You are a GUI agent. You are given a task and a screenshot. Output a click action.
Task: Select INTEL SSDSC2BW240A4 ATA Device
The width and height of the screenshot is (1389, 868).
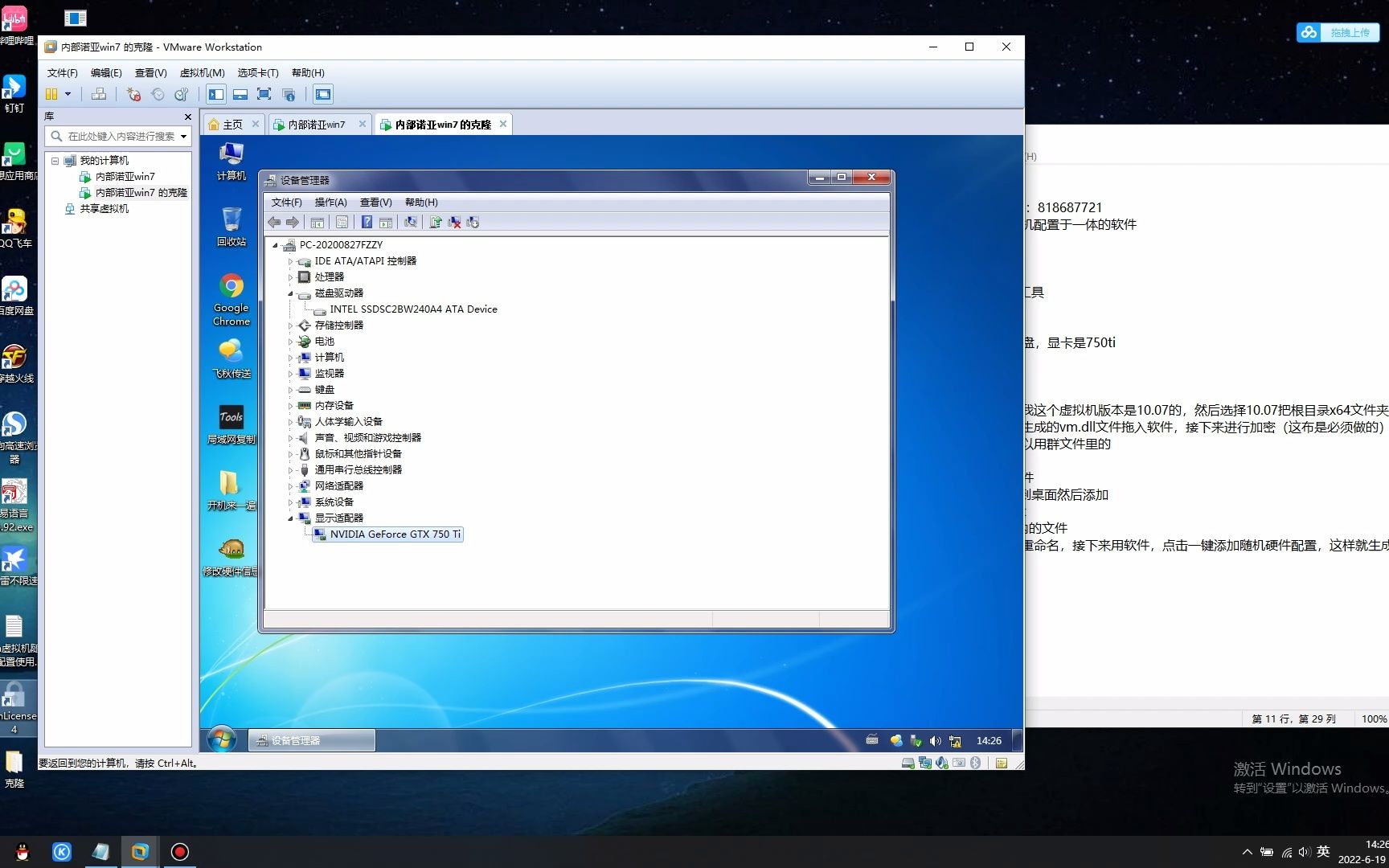pos(413,309)
